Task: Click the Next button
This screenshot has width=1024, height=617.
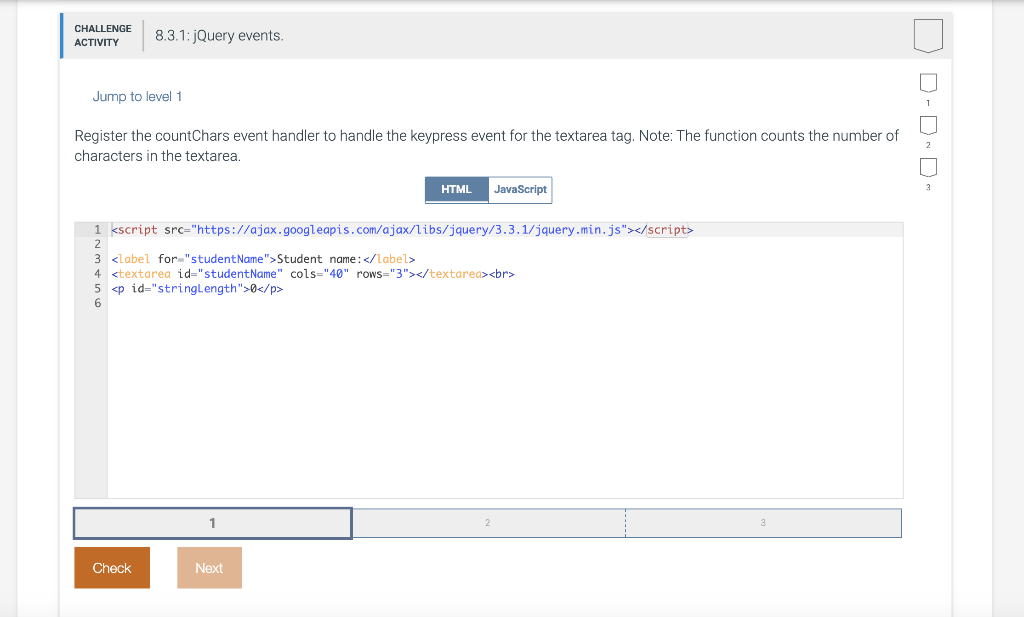Action: tap(209, 568)
